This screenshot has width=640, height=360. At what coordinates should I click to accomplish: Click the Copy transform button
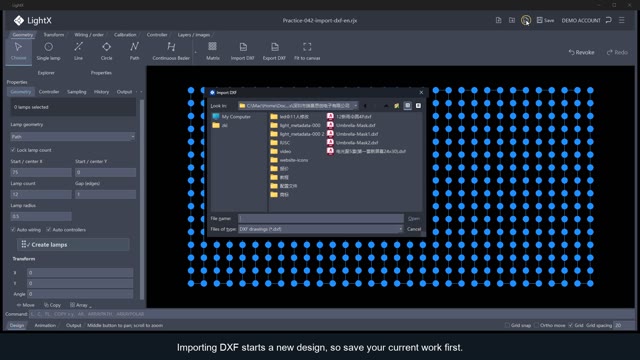pyautogui.click(x=52, y=305)
